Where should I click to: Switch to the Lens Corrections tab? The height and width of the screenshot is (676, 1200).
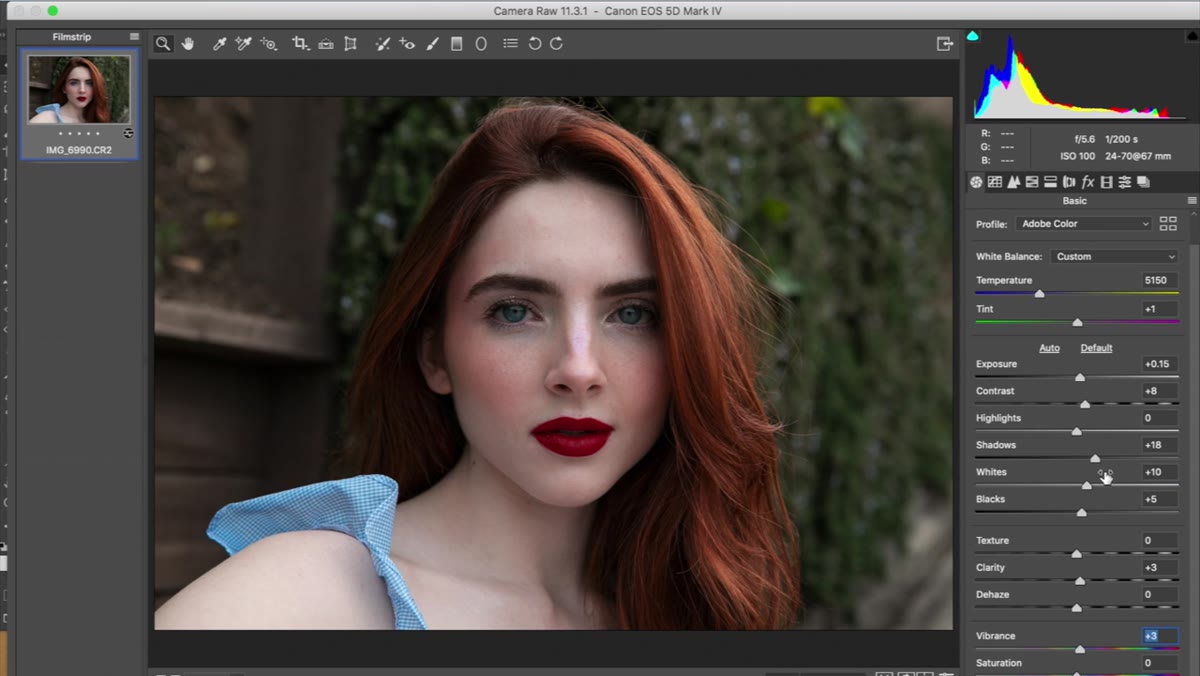click(x=1069, y=182)
